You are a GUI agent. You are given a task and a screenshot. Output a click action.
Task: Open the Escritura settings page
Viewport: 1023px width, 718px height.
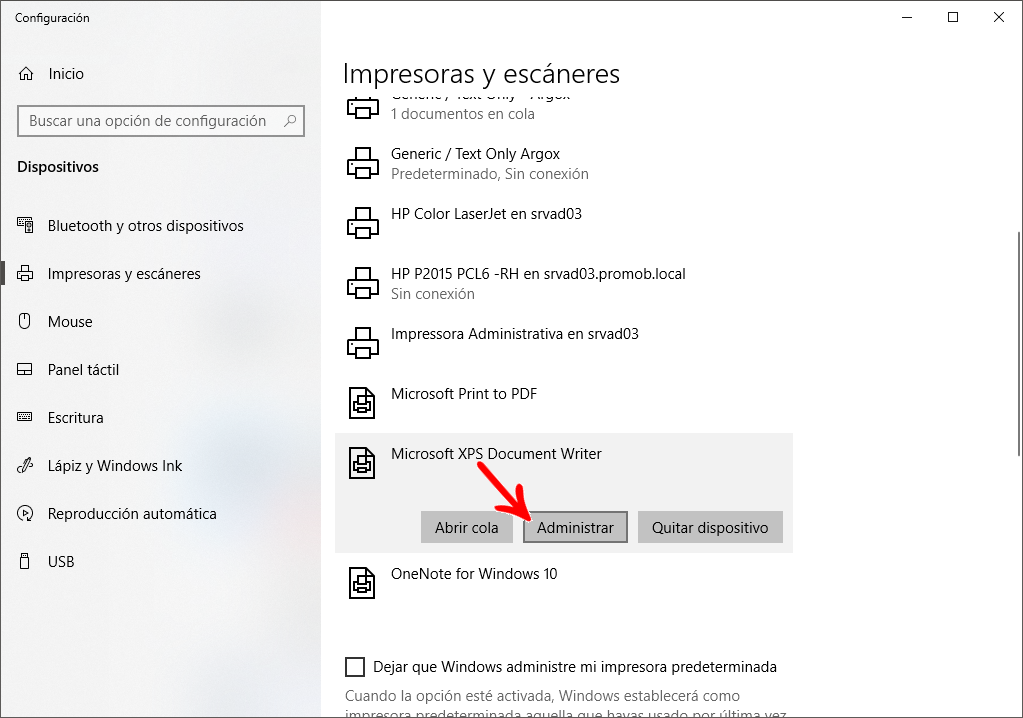76,417
